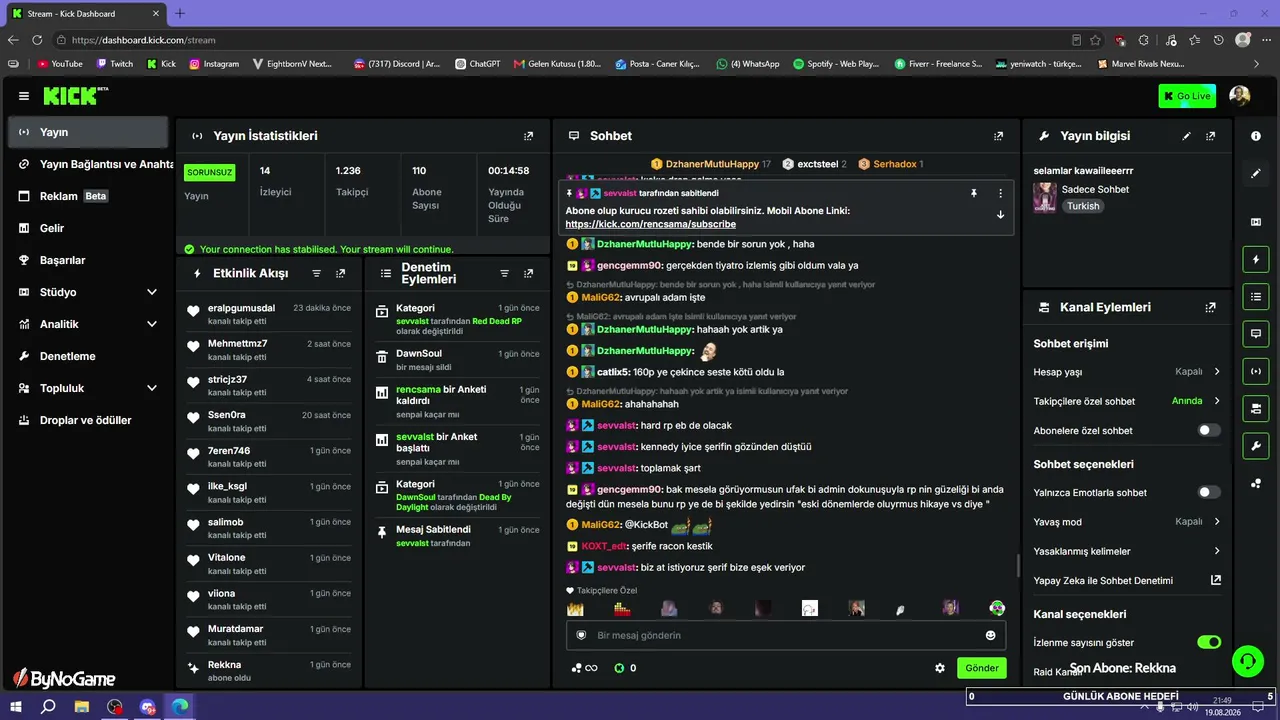
Task: Open the pinned message three-dot menu
Action: pos(1000,193)
